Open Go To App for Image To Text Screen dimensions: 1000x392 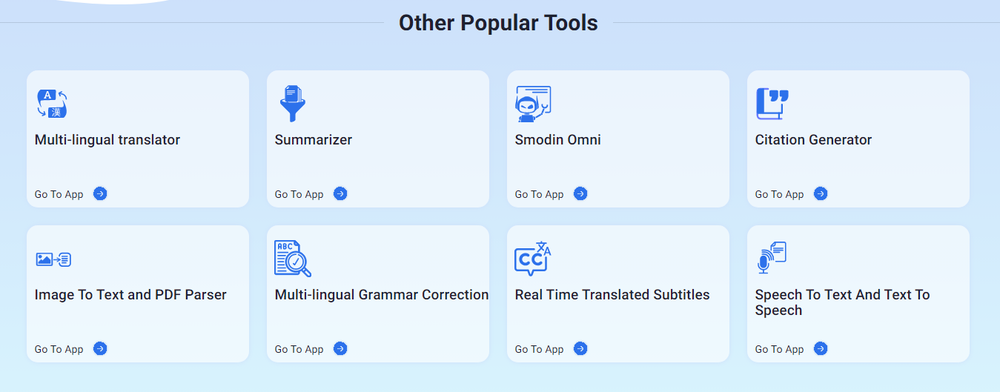pyautogui.click(x=71, y=349)
